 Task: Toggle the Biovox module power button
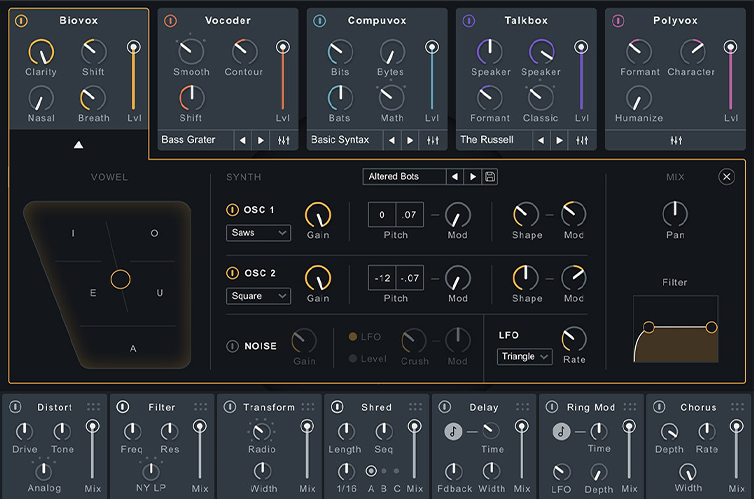pyautogui.click(x=21, y=21)
